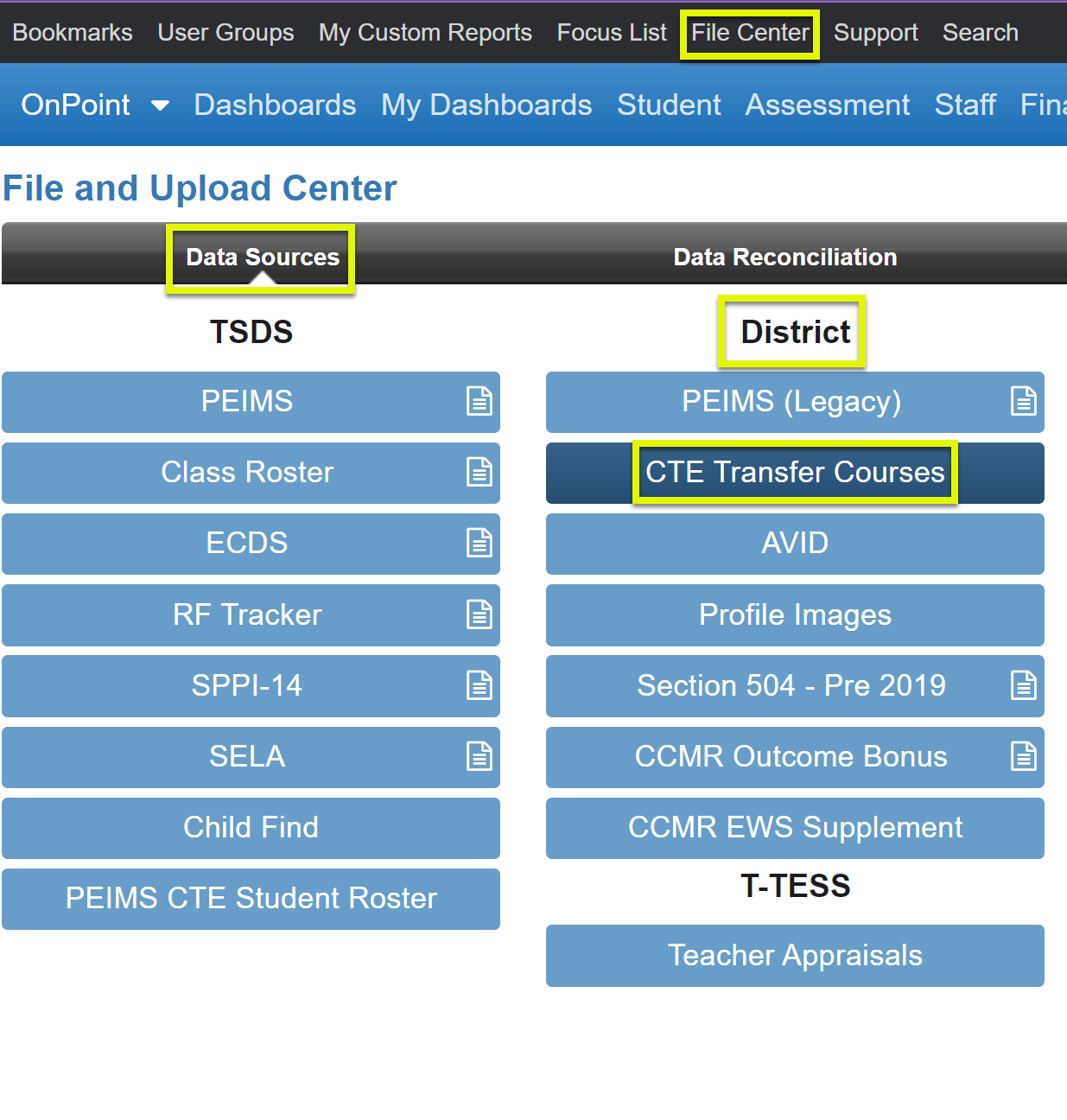Click the Teacher Appraisals button

coord(794,955)
